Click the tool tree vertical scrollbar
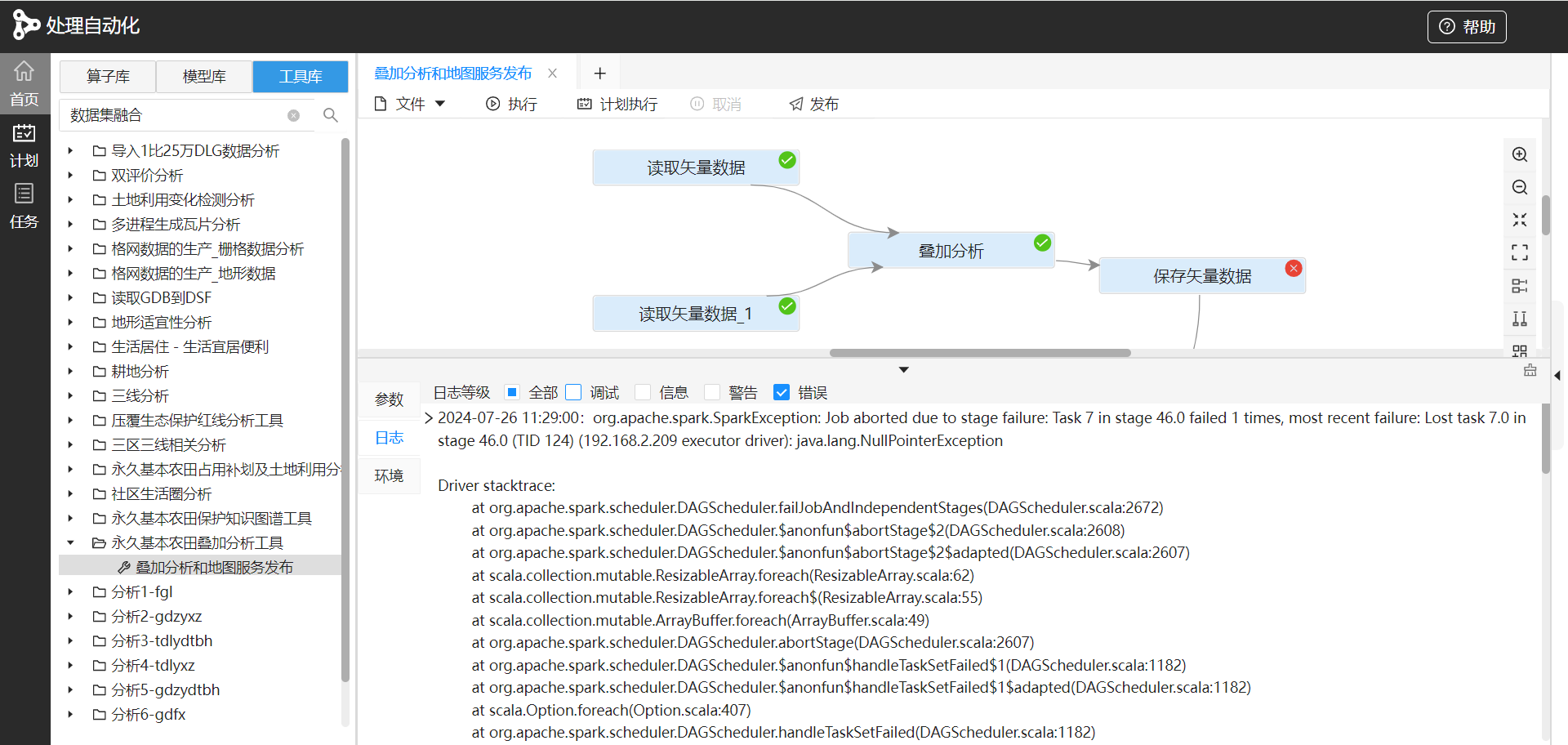The height and width of the screenshot is (745, 1568). tap(345, 408)
